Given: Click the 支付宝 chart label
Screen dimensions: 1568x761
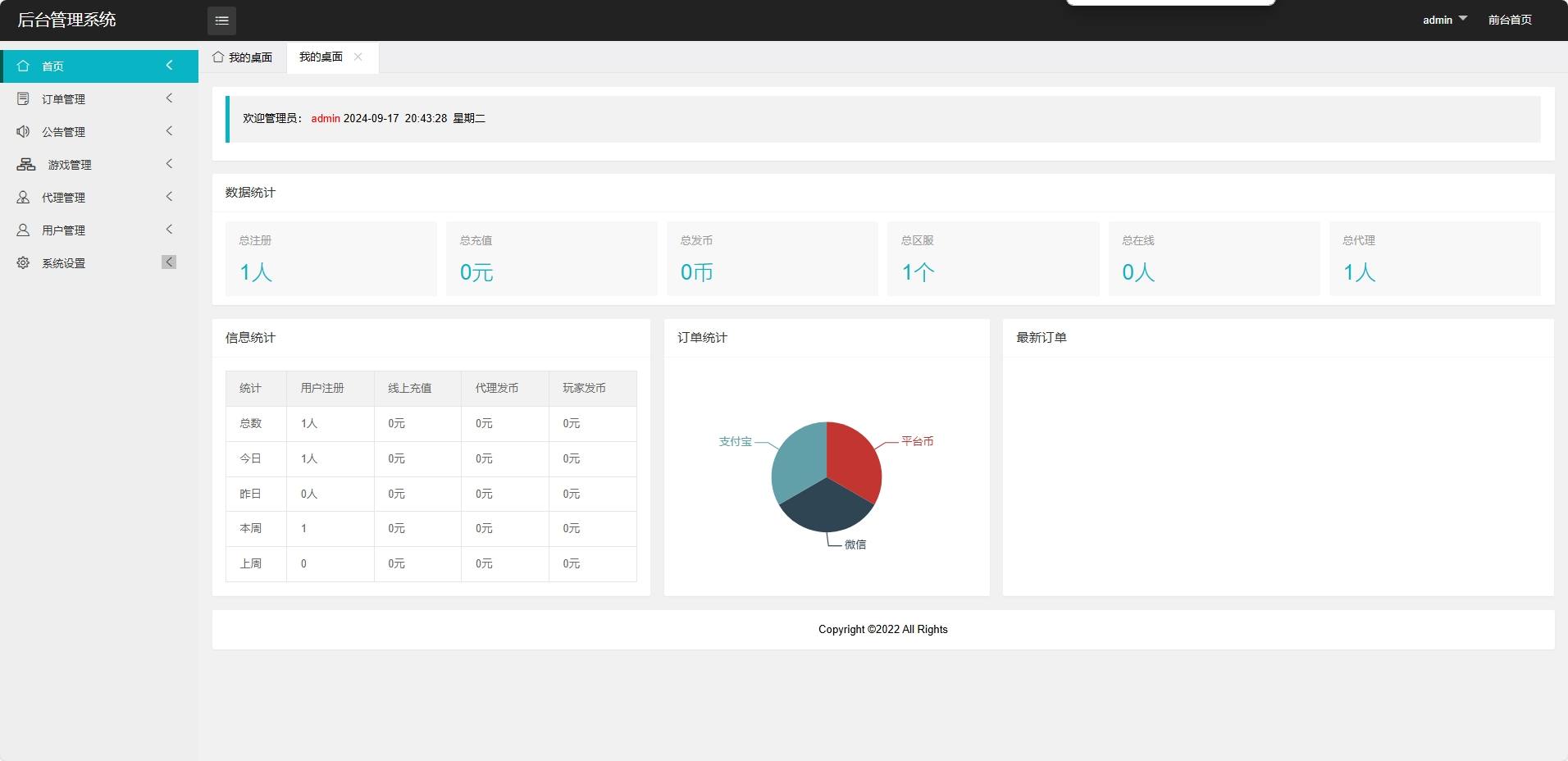Looking at the screenshot, I should pos(735,441).
